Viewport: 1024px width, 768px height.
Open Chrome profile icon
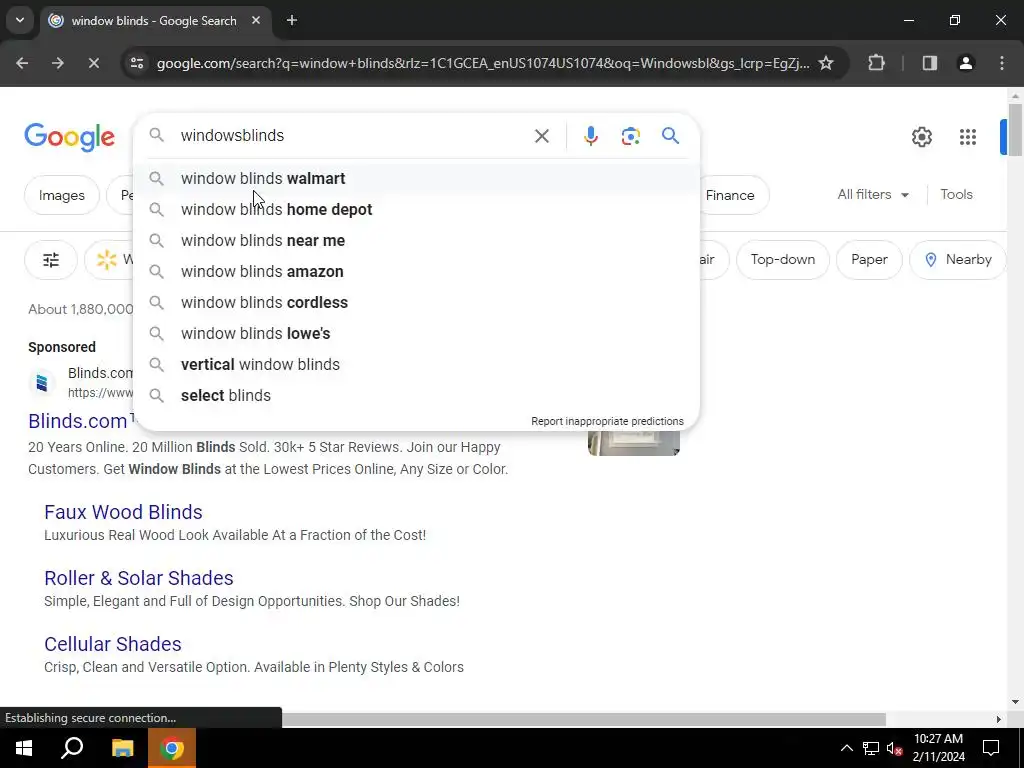966,63
